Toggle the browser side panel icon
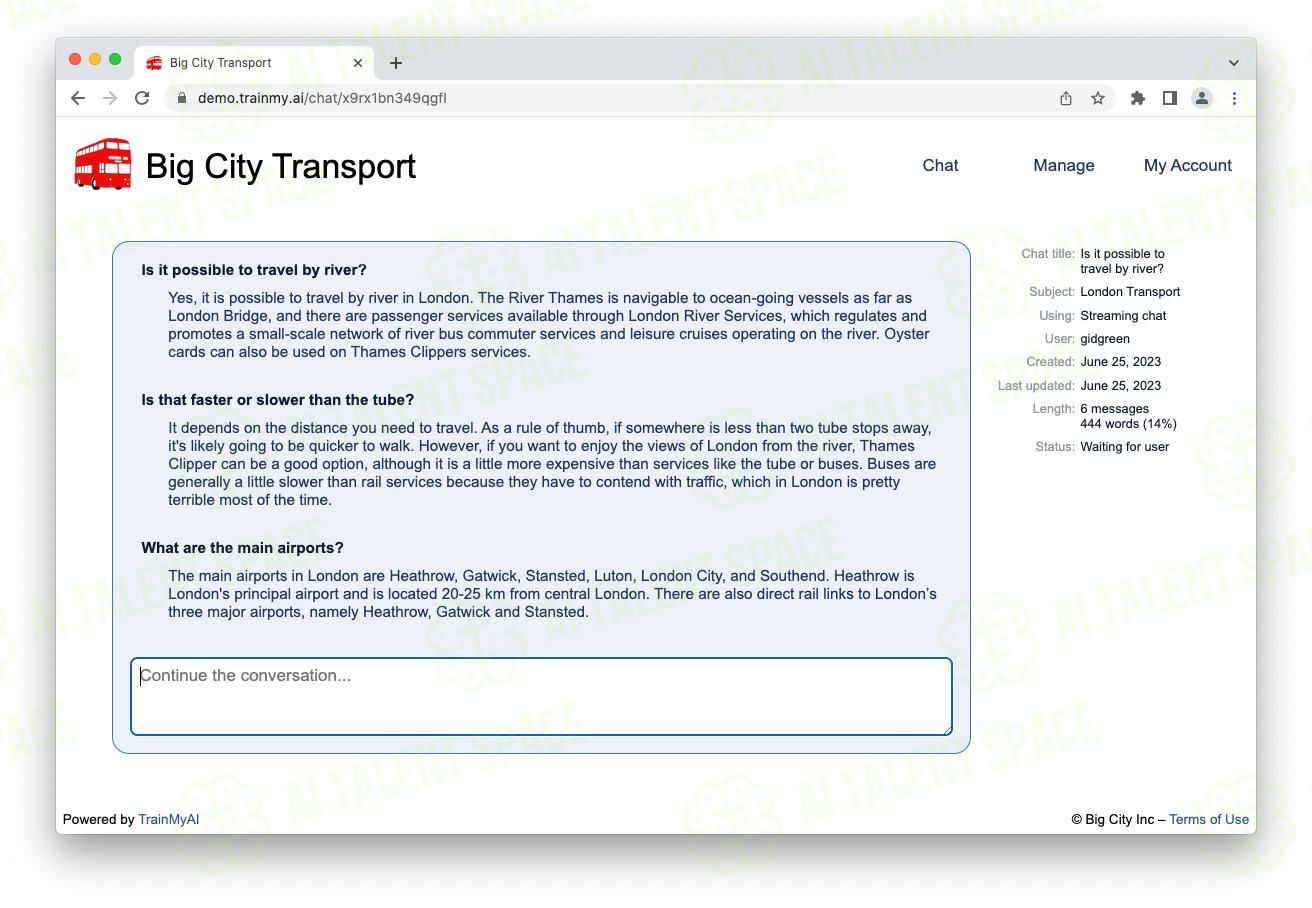The image size is (1312, 908). coord(1170,98)
